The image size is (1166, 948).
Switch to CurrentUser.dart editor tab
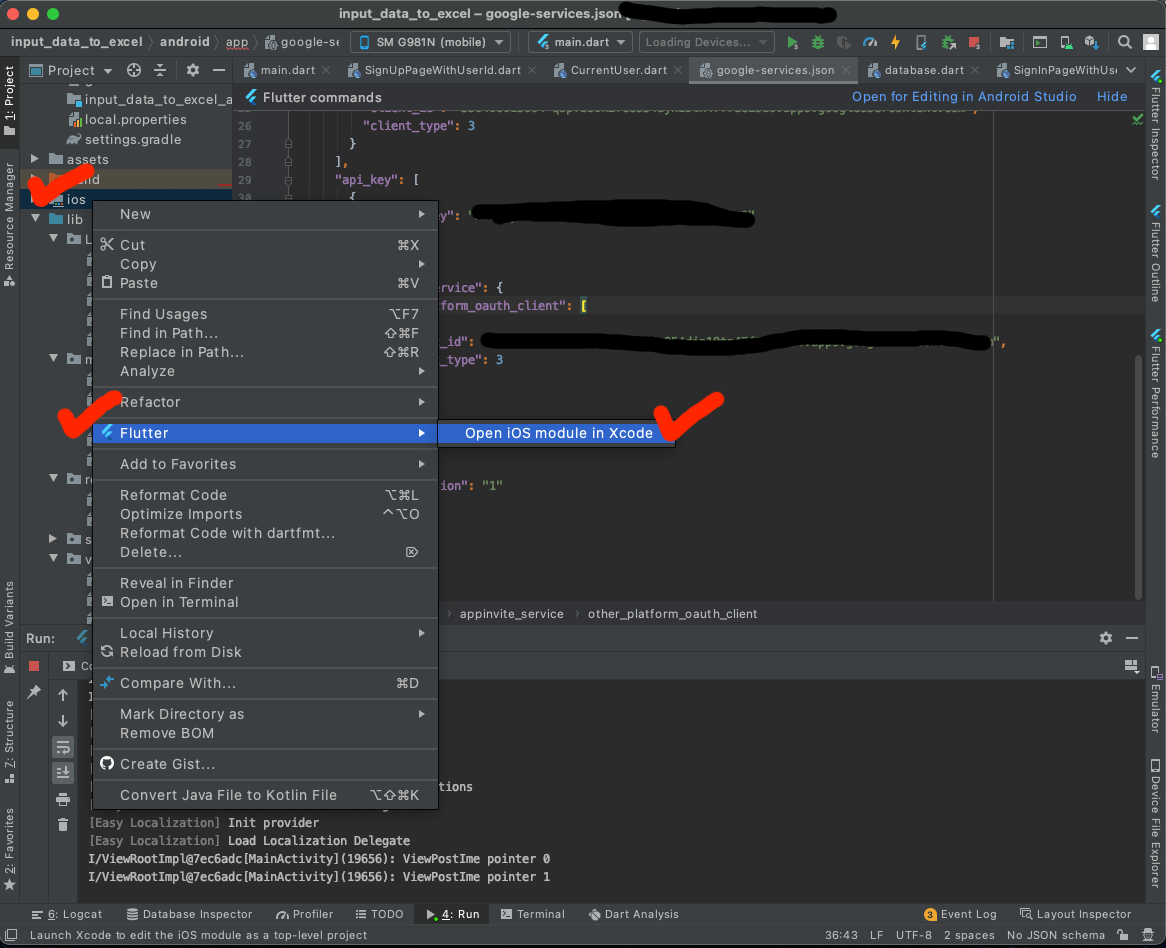tap(618, 70)
